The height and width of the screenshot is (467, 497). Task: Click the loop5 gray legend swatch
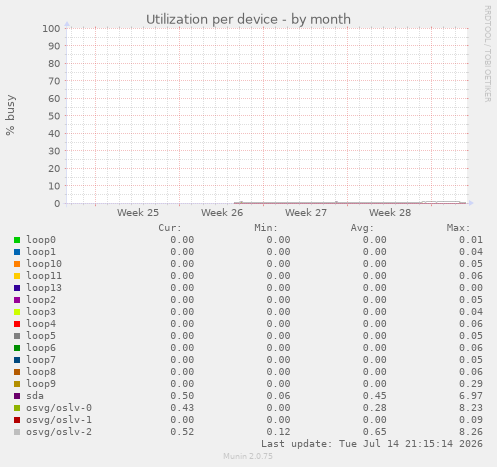pyautogui.click(x=17, y=336)
